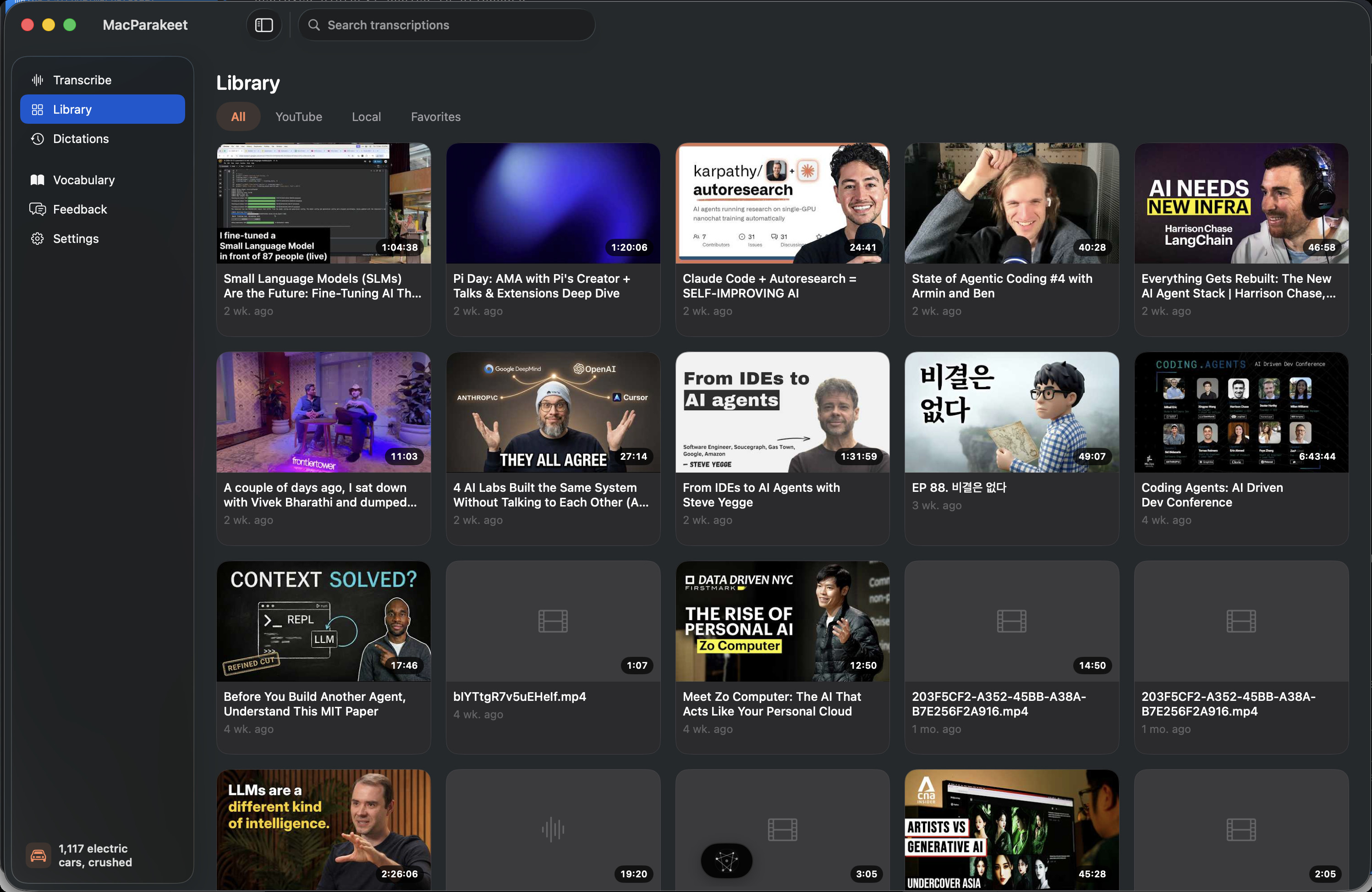This screenshot has height=892, width=1372.
Task: Click the orange car icon at sidebar bottom
Action: (x=38, y=855)
